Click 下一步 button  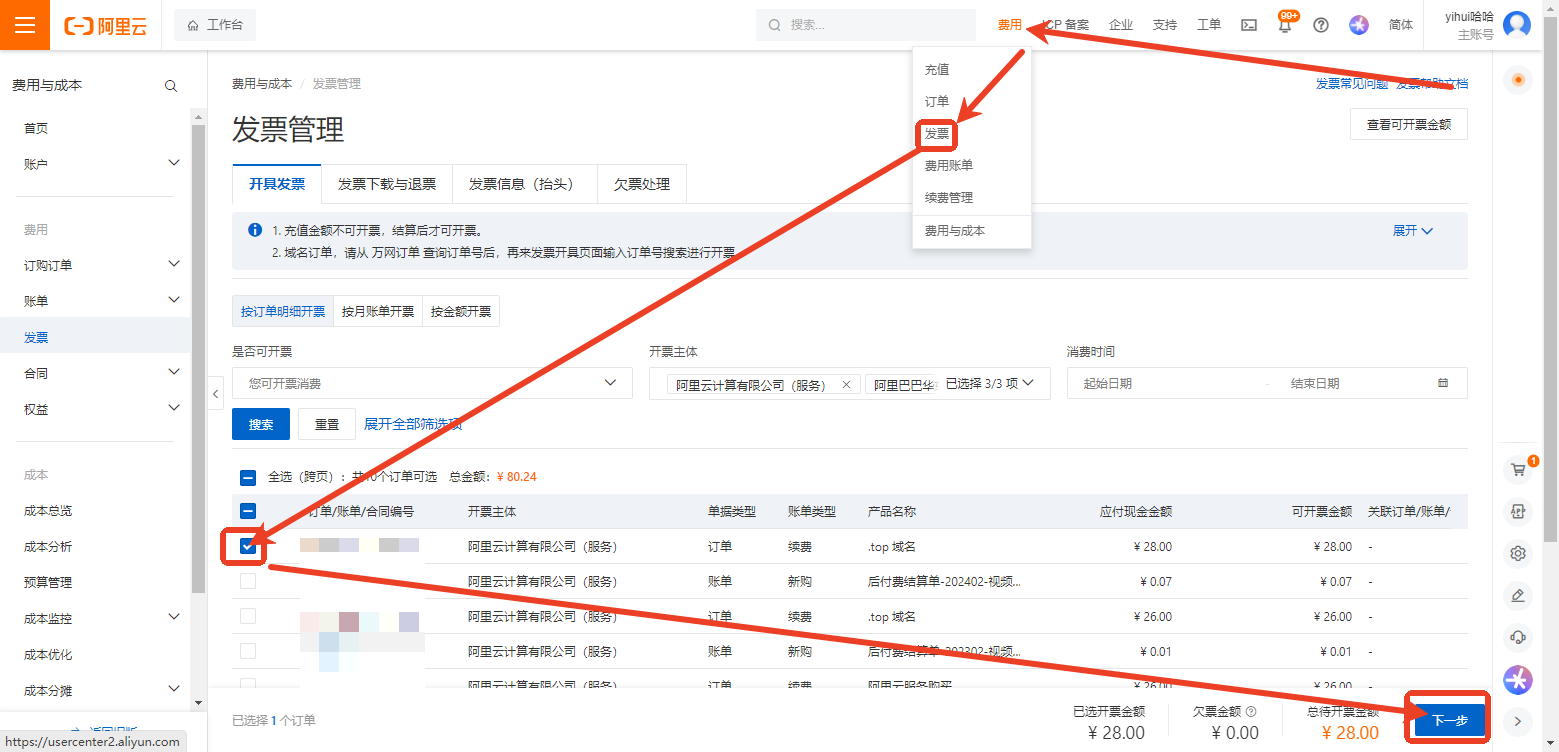pos(1450,721)
